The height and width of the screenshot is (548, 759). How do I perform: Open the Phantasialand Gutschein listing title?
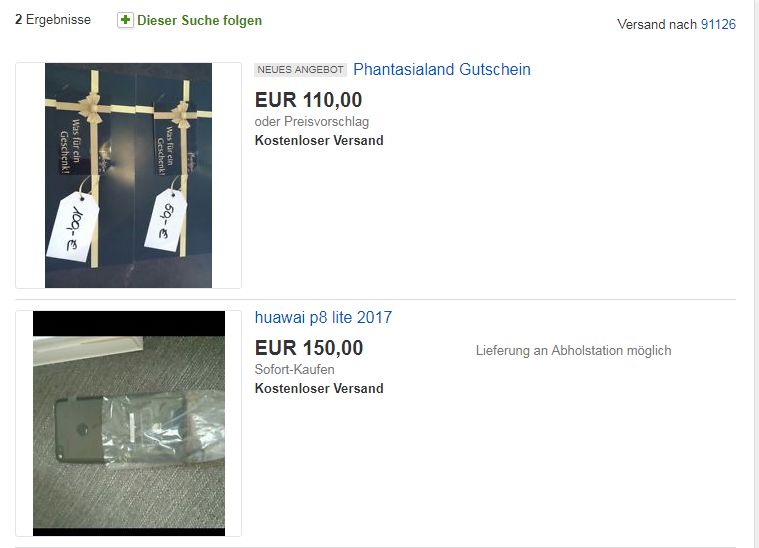click(441, 69)
